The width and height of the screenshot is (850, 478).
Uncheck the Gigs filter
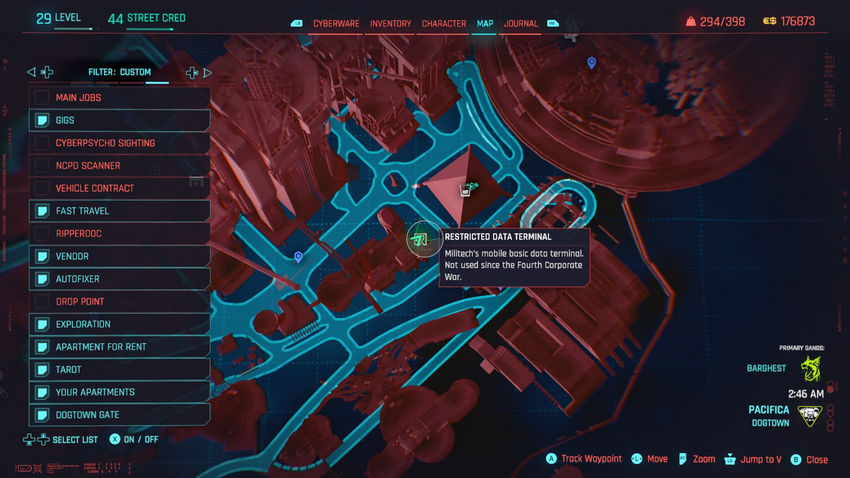[43, 120]
